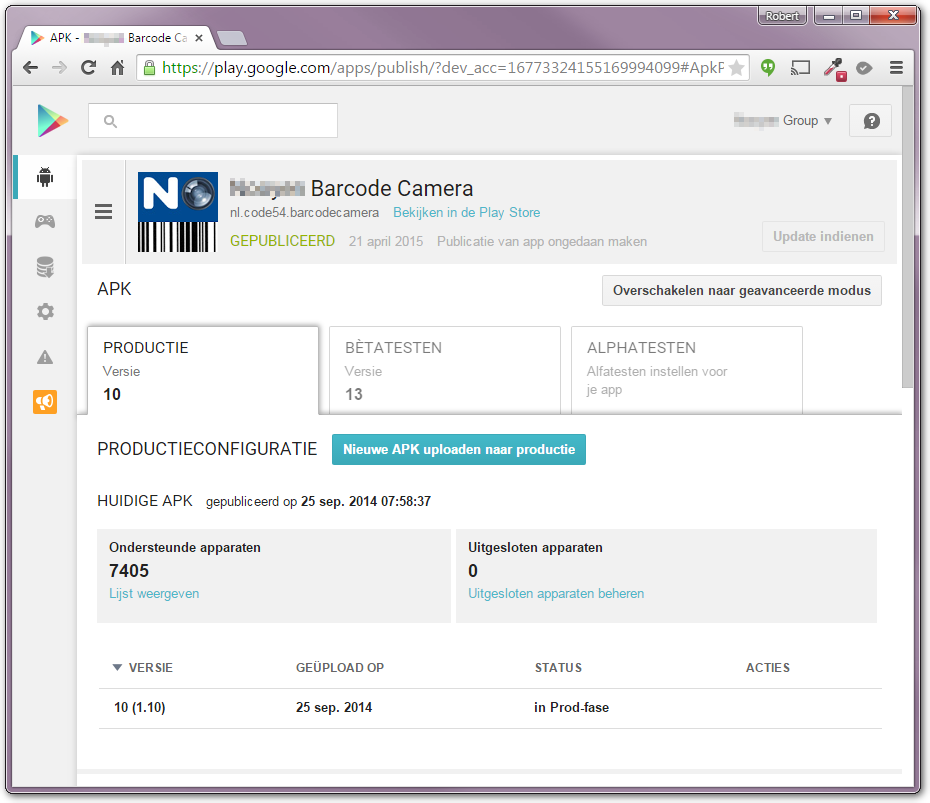The width and height of the screenshot is (930, 803).
Task: Select version row 10 (1.10)
Action: [x=490, y=708]
